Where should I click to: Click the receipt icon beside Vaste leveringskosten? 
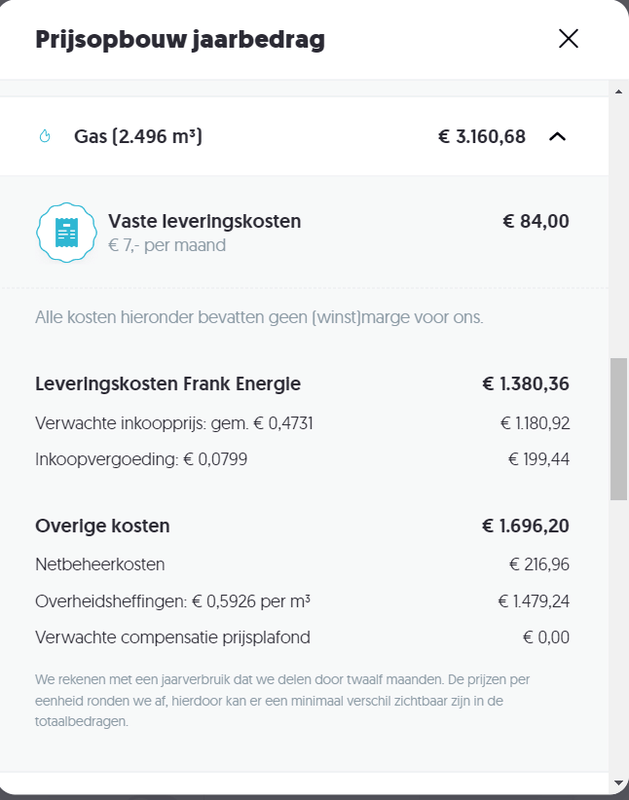(66, 232)
